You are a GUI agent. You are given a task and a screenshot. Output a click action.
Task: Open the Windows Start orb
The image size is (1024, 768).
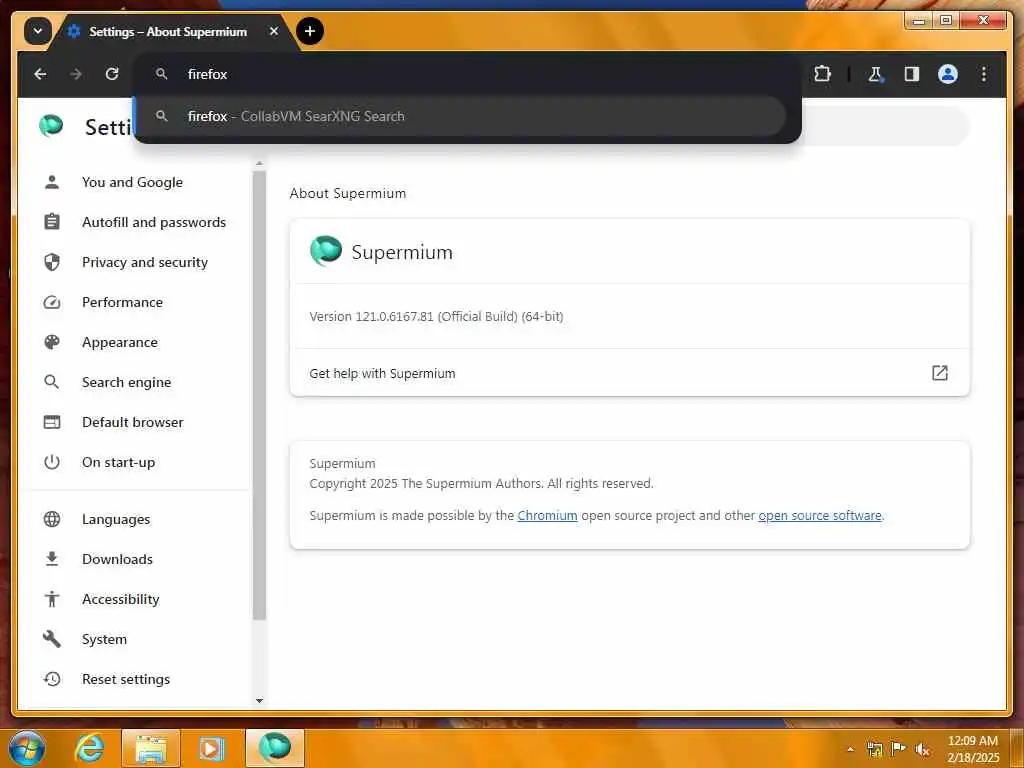tap(27, 748)
